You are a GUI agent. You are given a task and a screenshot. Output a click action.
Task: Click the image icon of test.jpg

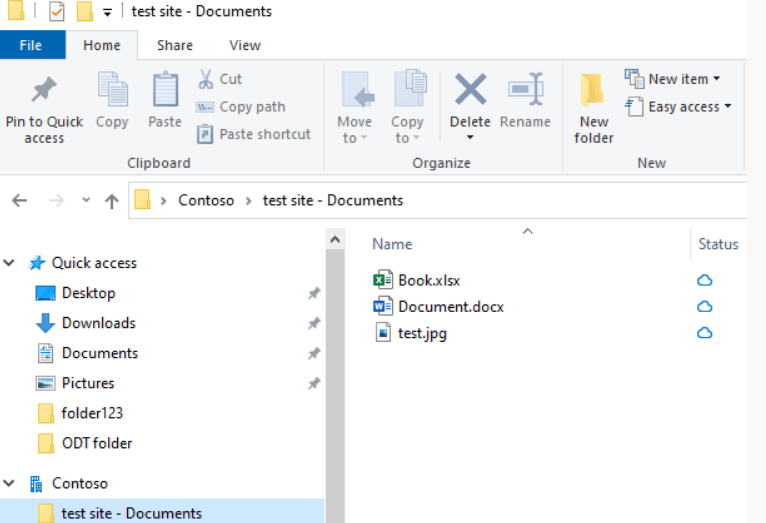point(383,333)
